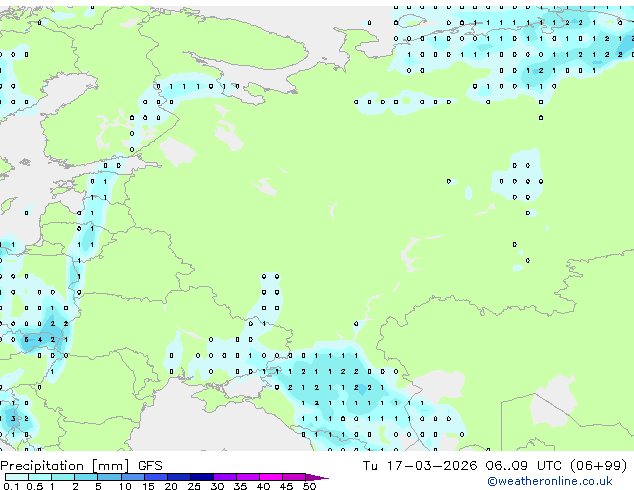The height and width of the screenshot is (490, 634).
Task: Click the map value '5' in the western rain cell
Action: tap(27, 340)
